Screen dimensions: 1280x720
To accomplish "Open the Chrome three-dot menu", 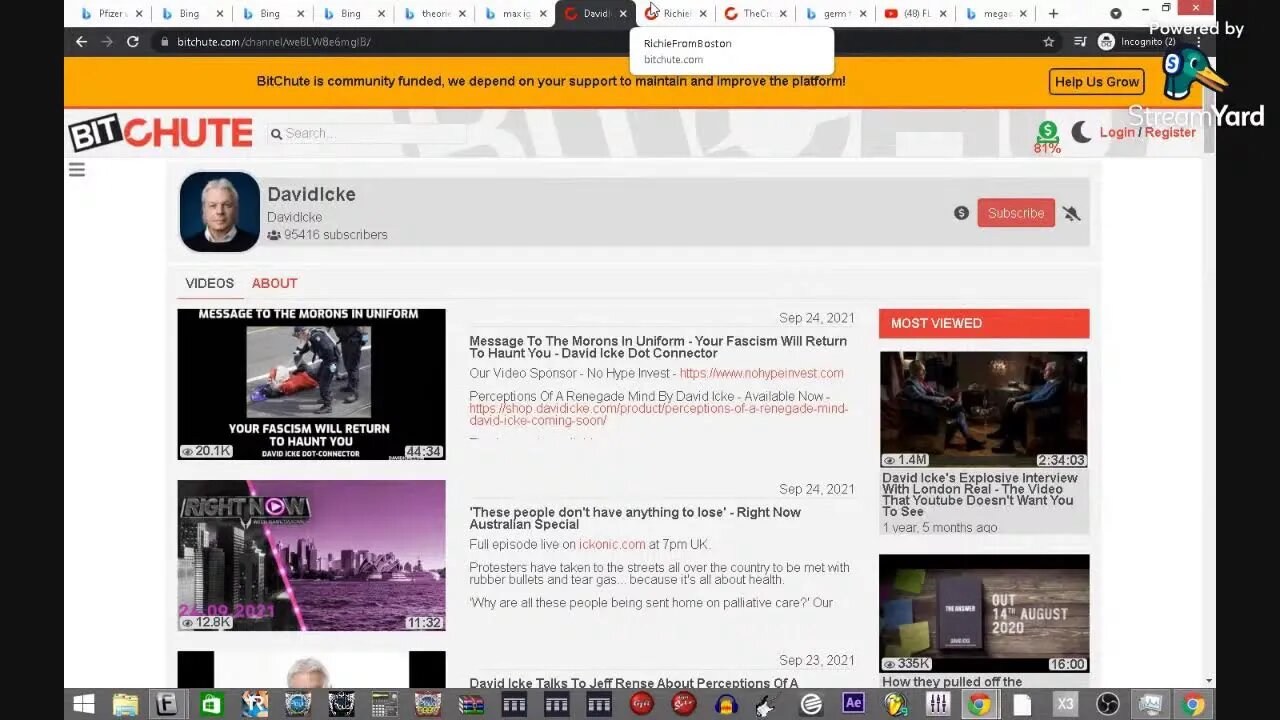I will [1198, 42].
